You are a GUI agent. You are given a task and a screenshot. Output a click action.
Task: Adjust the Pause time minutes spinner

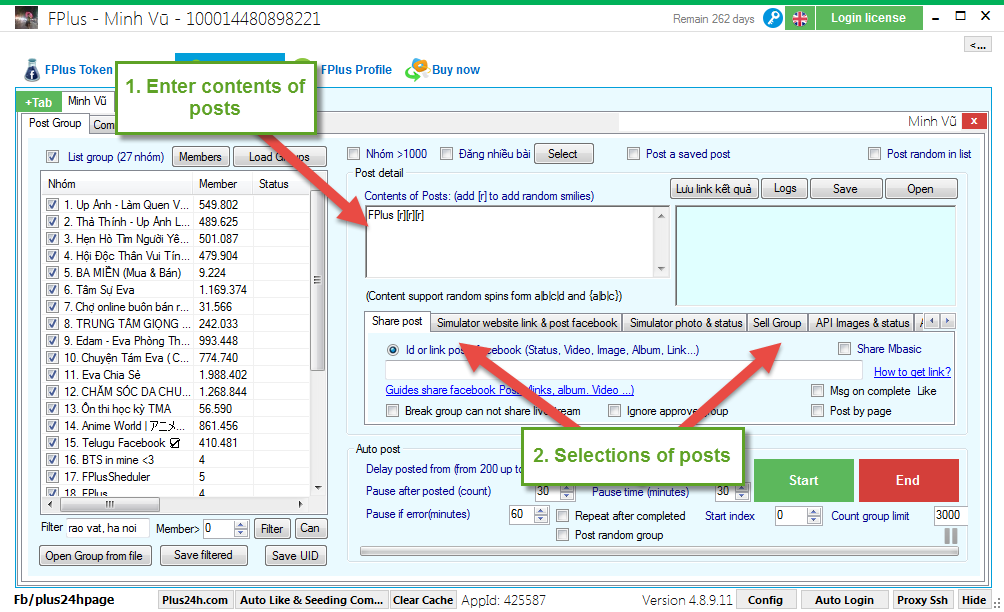pos(741,492)
